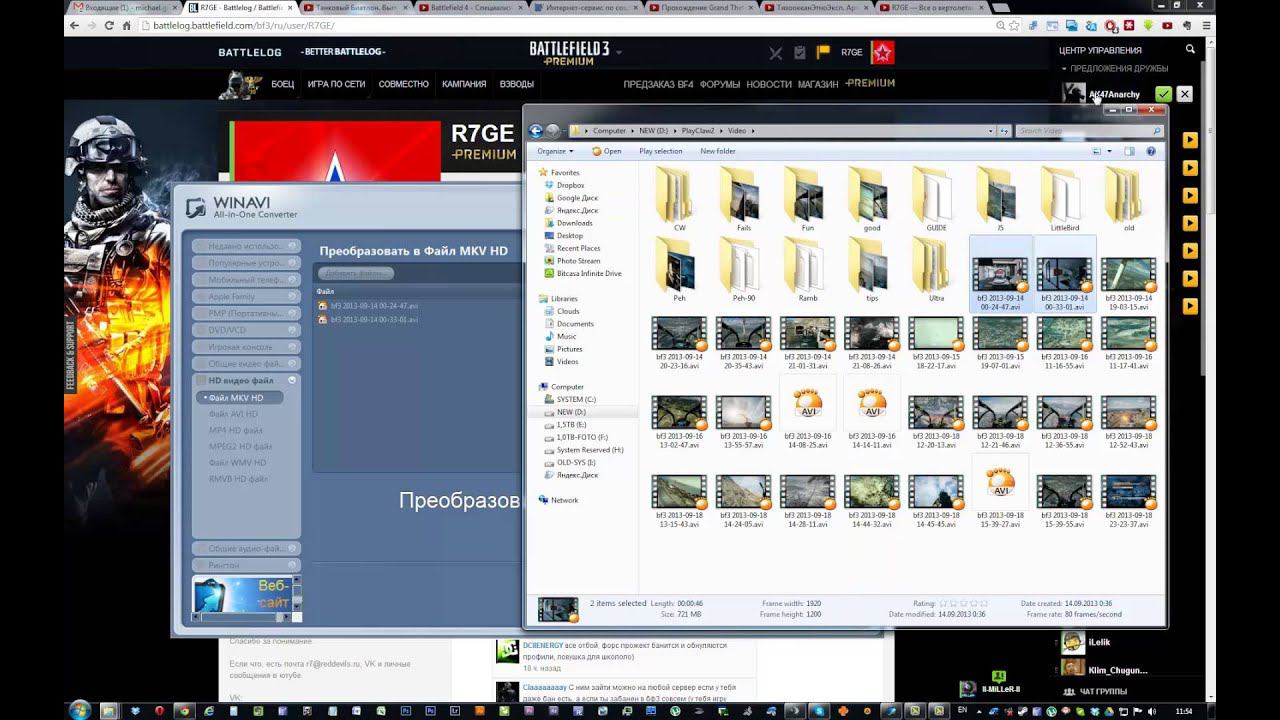Viewport: 1280px width, 720px height.
Task: Click the Добавить файлы button in WinAVI
Action: (356, 273)
